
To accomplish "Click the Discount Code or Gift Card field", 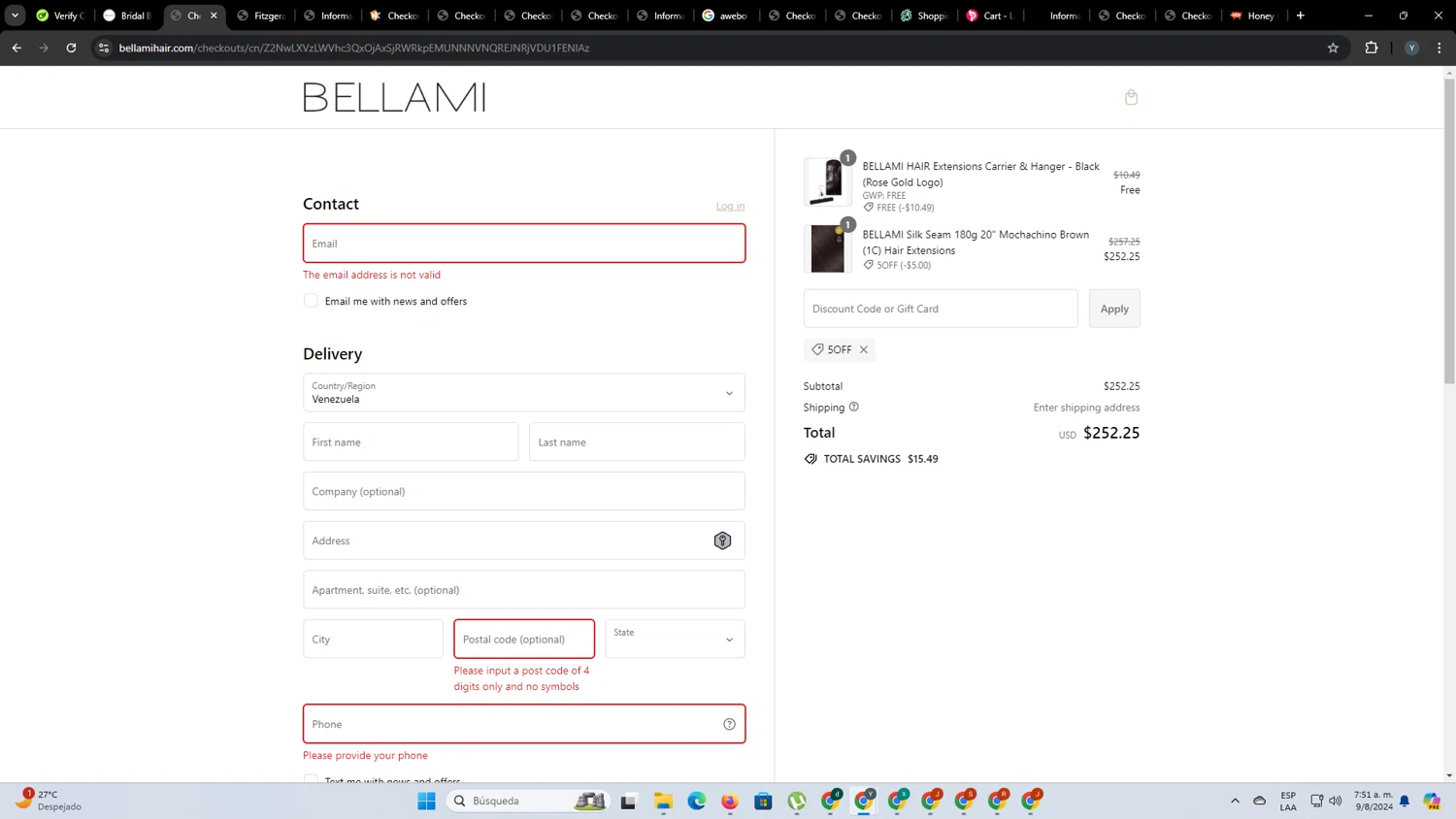I will pyautogui.click(x=941, y=309).
